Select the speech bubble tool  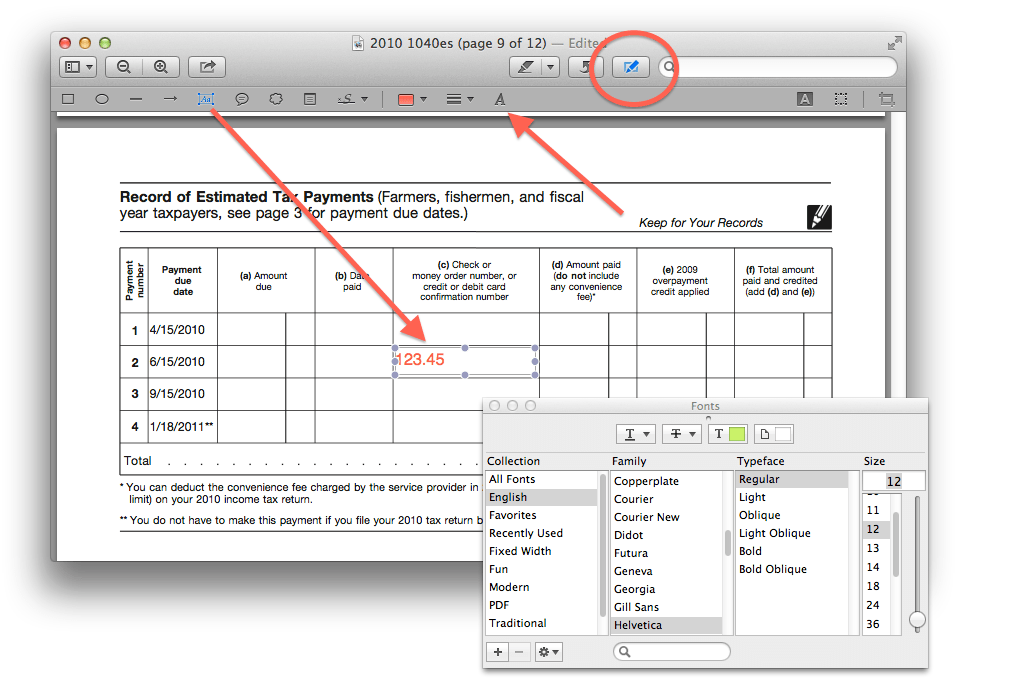point(242,99)
